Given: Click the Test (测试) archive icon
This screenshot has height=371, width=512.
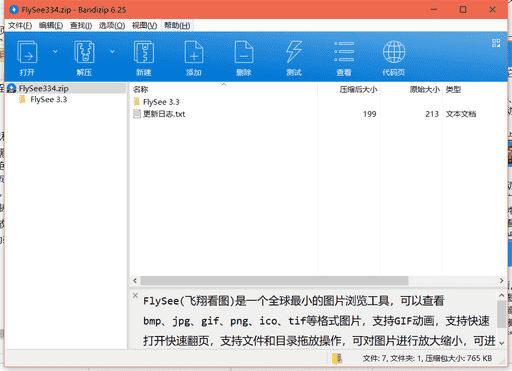Looking at the screenshot, I should tap(294, 52).
